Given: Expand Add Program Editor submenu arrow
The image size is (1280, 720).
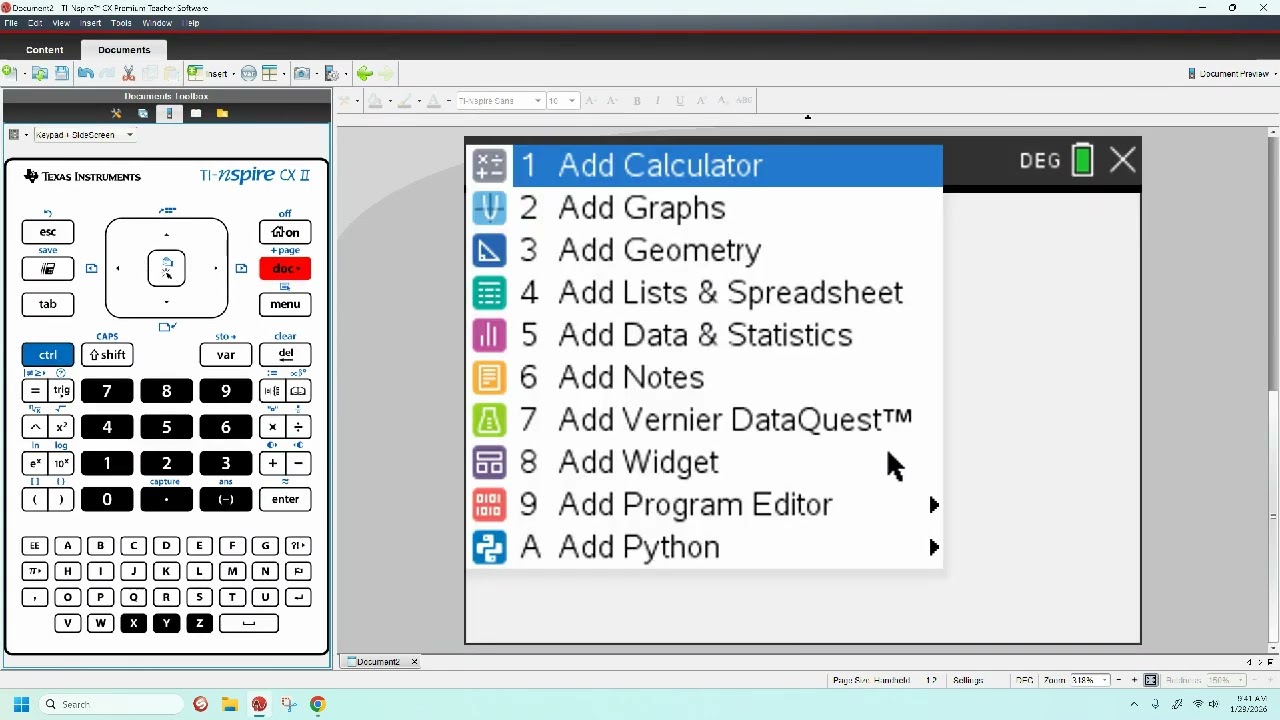Looking at the screenshot, I should coord(934,505).
